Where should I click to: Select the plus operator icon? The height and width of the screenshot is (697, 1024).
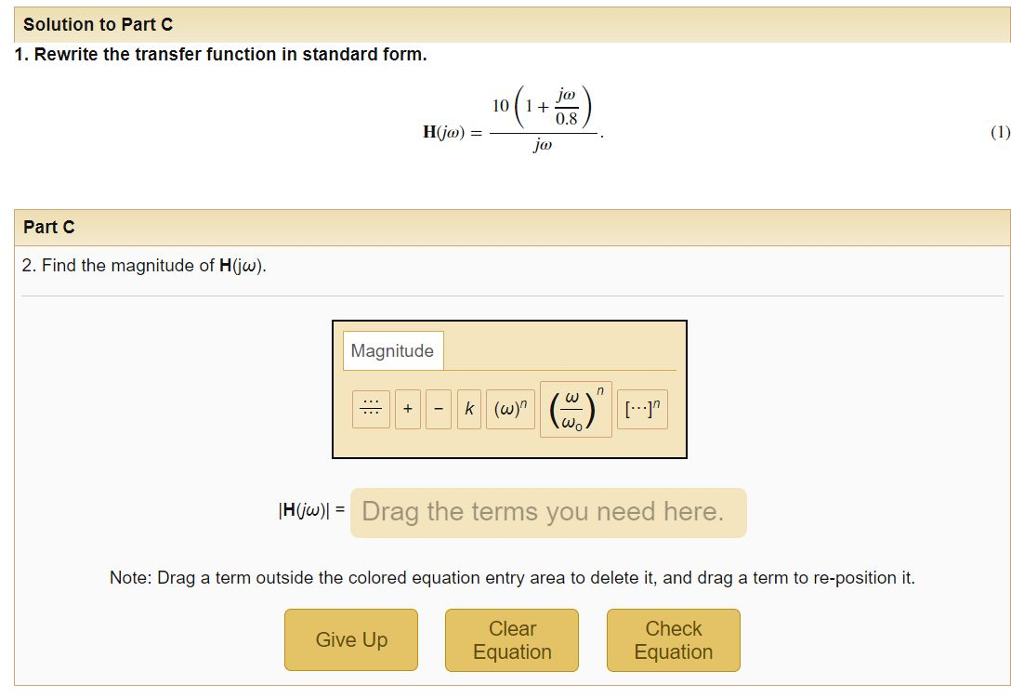(x=407, y=408)
